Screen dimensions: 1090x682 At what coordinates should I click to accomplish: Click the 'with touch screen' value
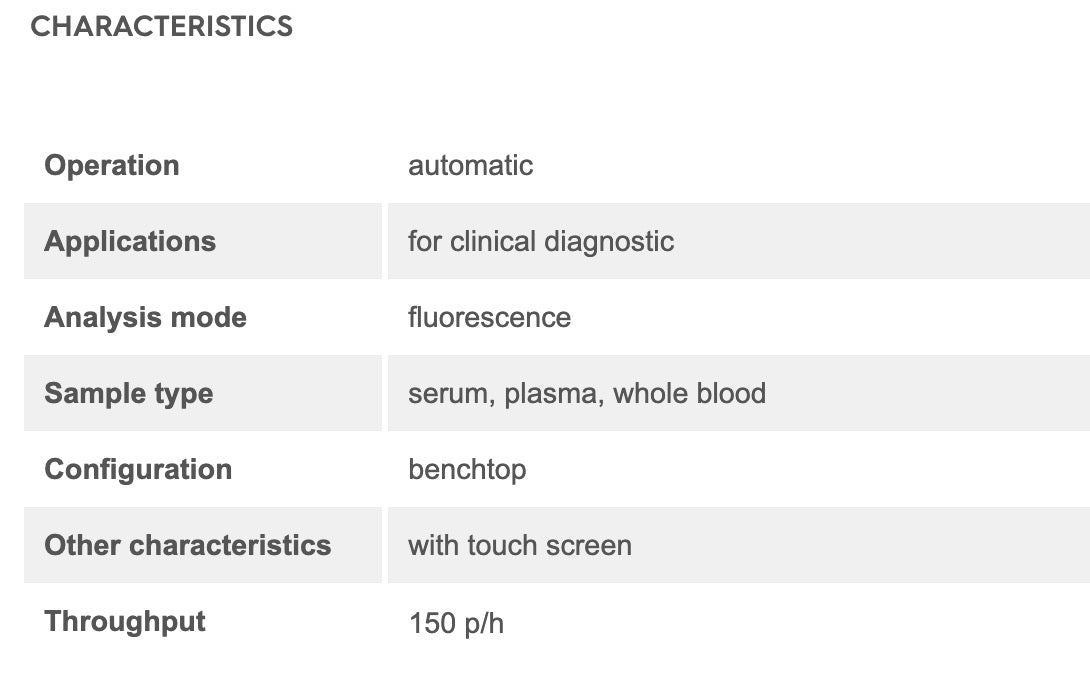coord(520,545)
